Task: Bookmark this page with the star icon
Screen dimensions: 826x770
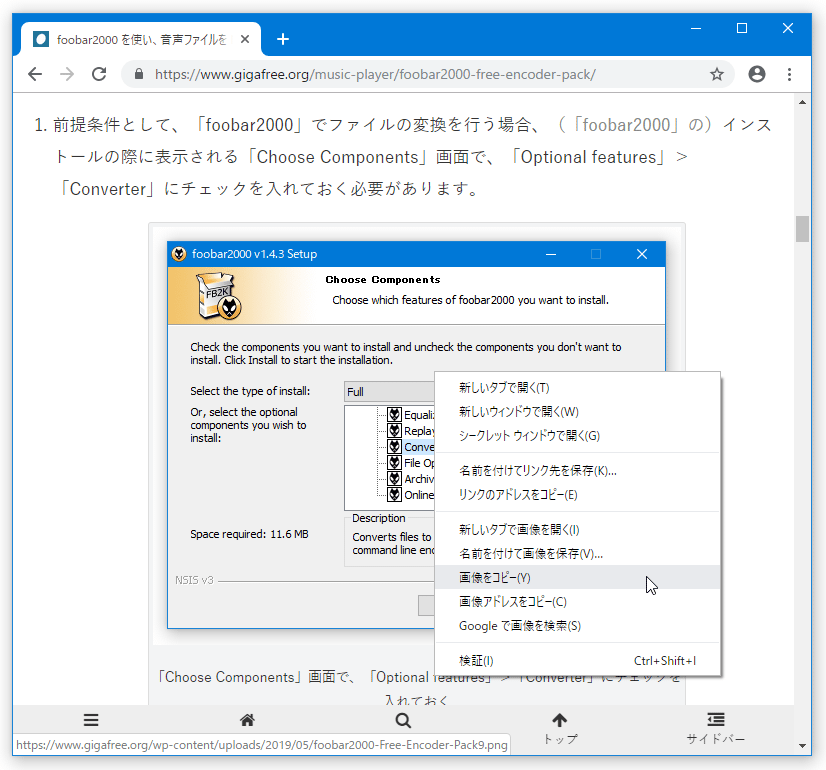Action: (716, 74)
